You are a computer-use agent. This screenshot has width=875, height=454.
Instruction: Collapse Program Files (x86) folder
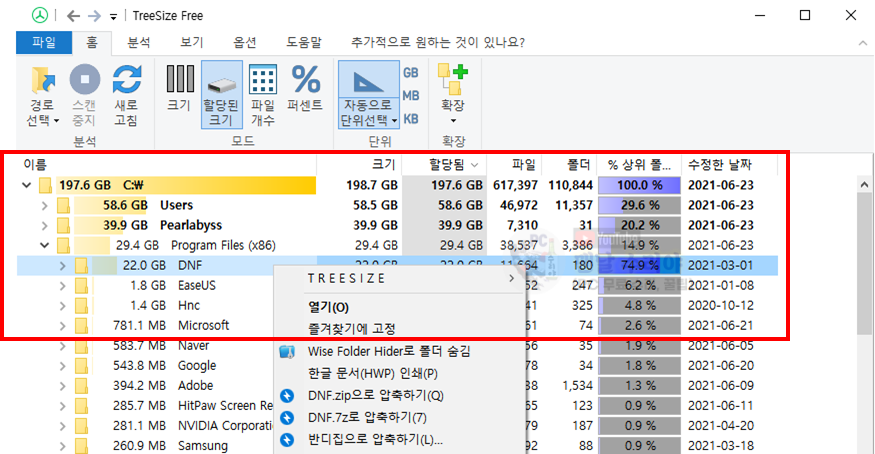pyautogui.click(x=45, y=245)
